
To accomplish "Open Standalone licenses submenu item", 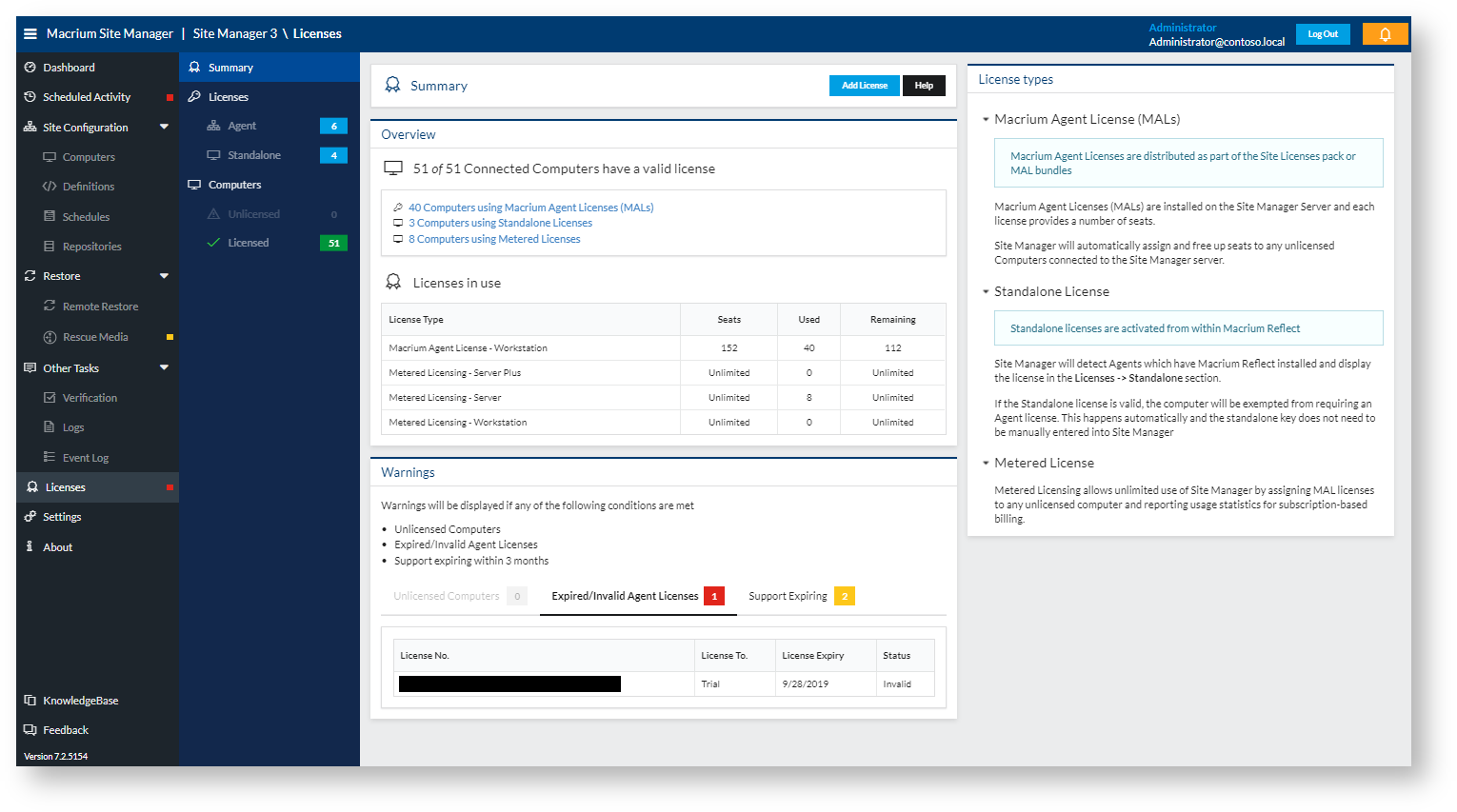I will pos(269,155).
